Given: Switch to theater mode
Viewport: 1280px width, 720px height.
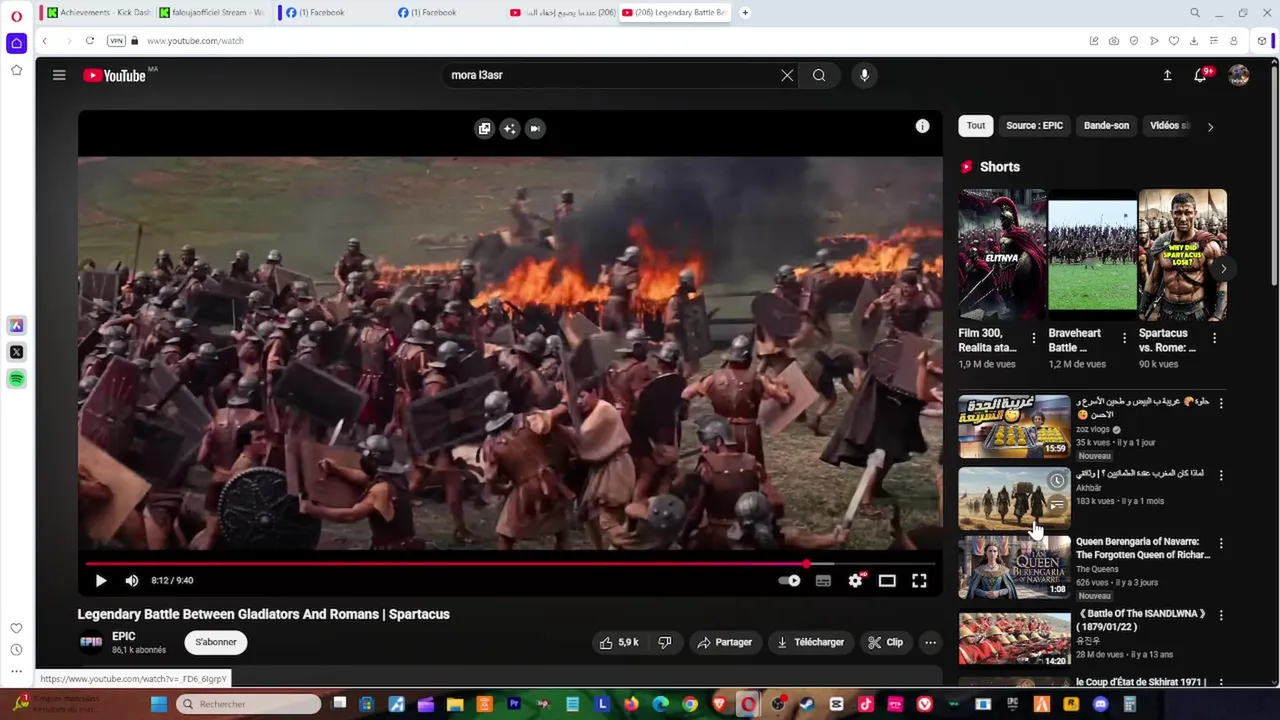Looking at the screenshot, I should [887, 580].
